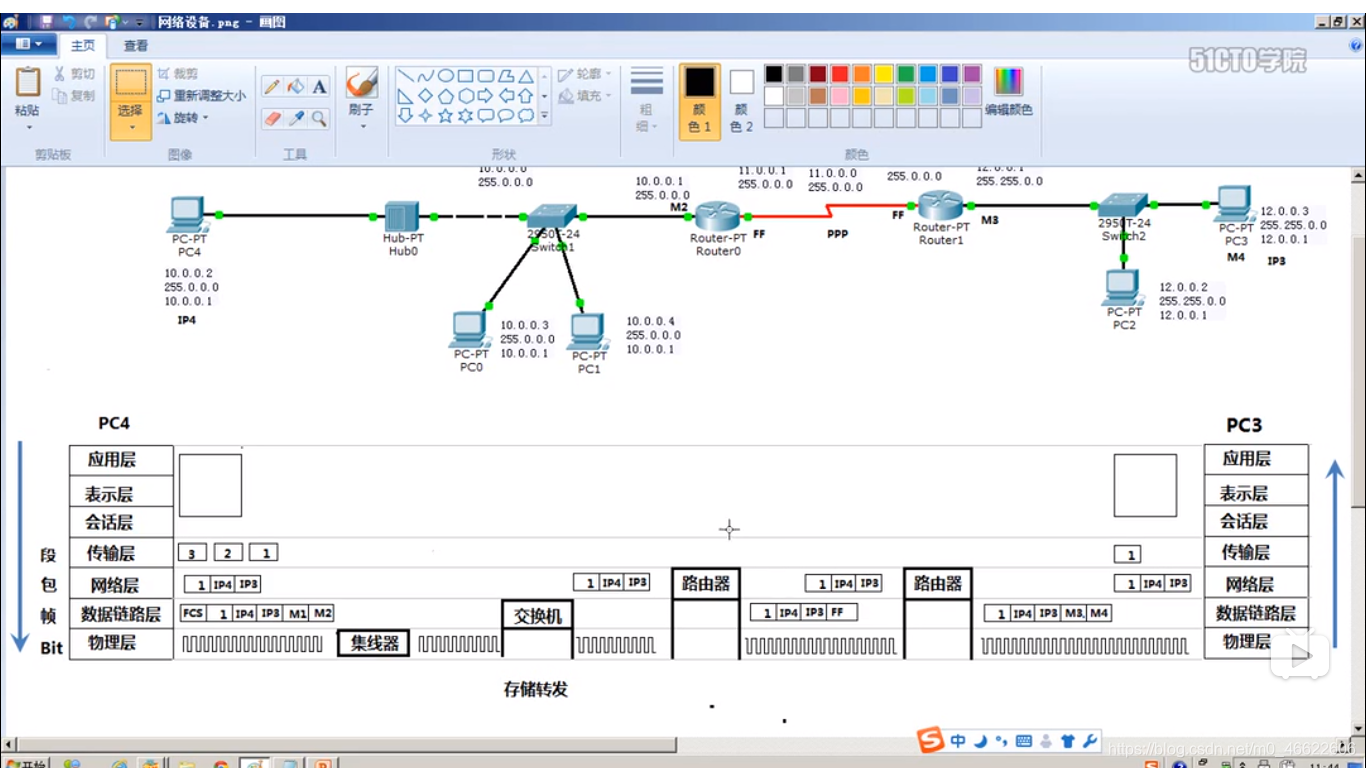
Task: Click the Brushes (刷子) icon
Action: pyautogui.click(x=361, y=83)
